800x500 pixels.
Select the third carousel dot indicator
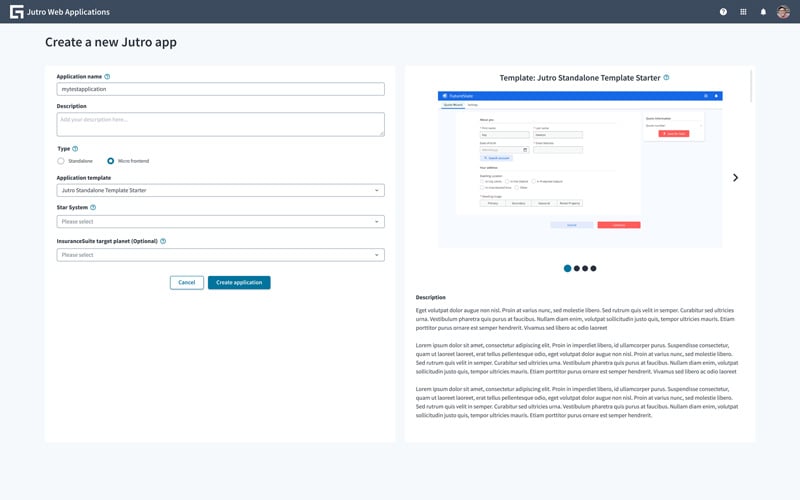(585, 268)
